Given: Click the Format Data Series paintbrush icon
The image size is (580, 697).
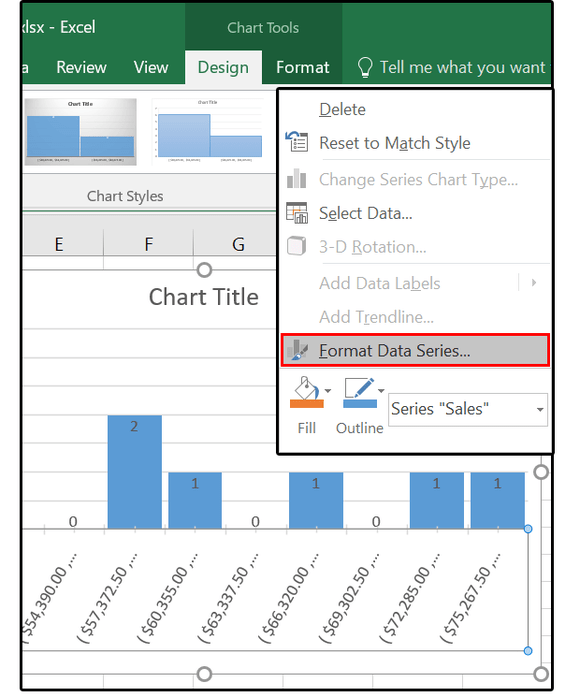Looking at the screenshot, I should [297, 350].
